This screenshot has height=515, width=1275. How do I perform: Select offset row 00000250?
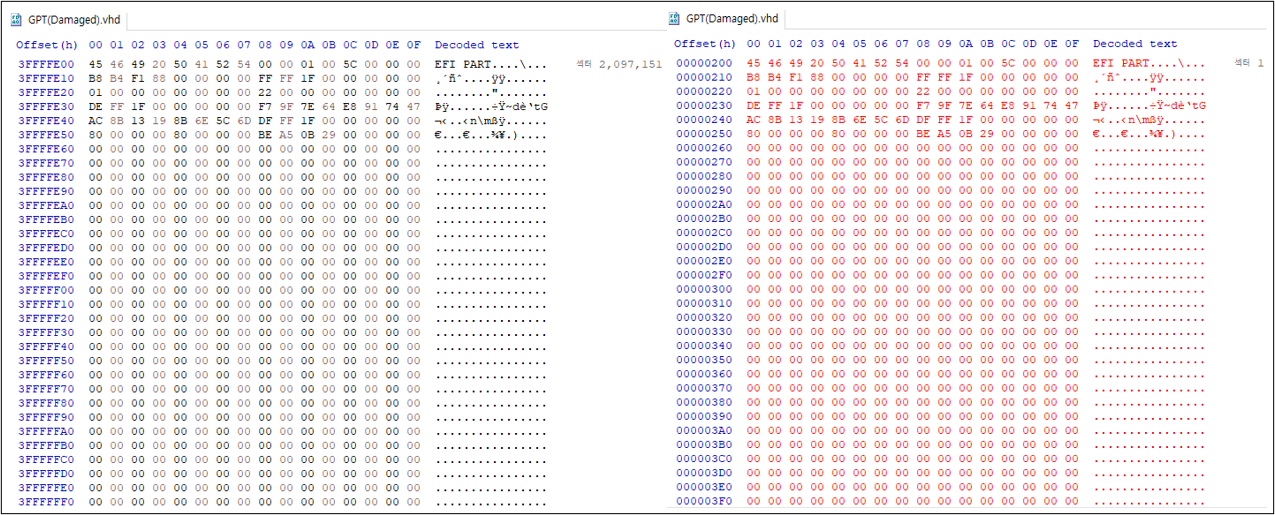(941, 133)
